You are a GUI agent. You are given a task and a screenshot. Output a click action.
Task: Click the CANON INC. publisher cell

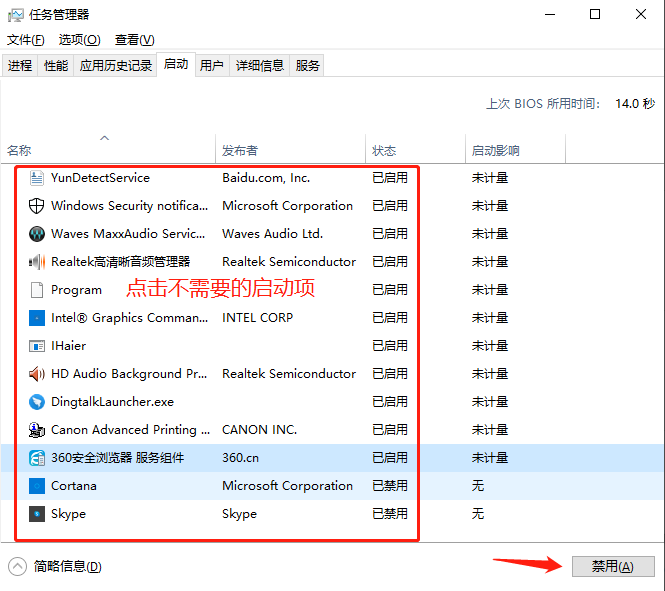(x=260, y=429)
